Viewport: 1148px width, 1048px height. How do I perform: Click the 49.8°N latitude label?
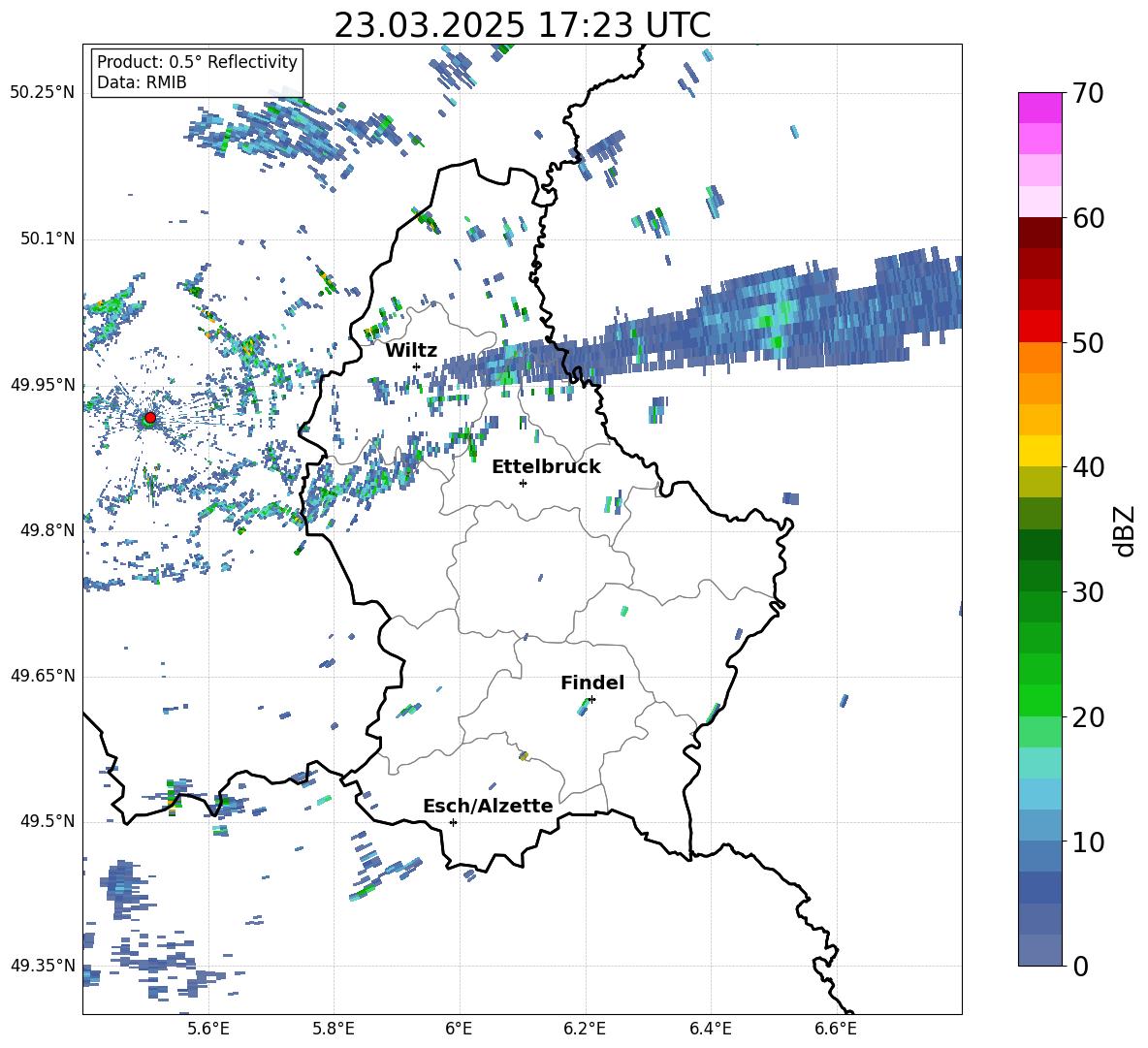(48, 530)
